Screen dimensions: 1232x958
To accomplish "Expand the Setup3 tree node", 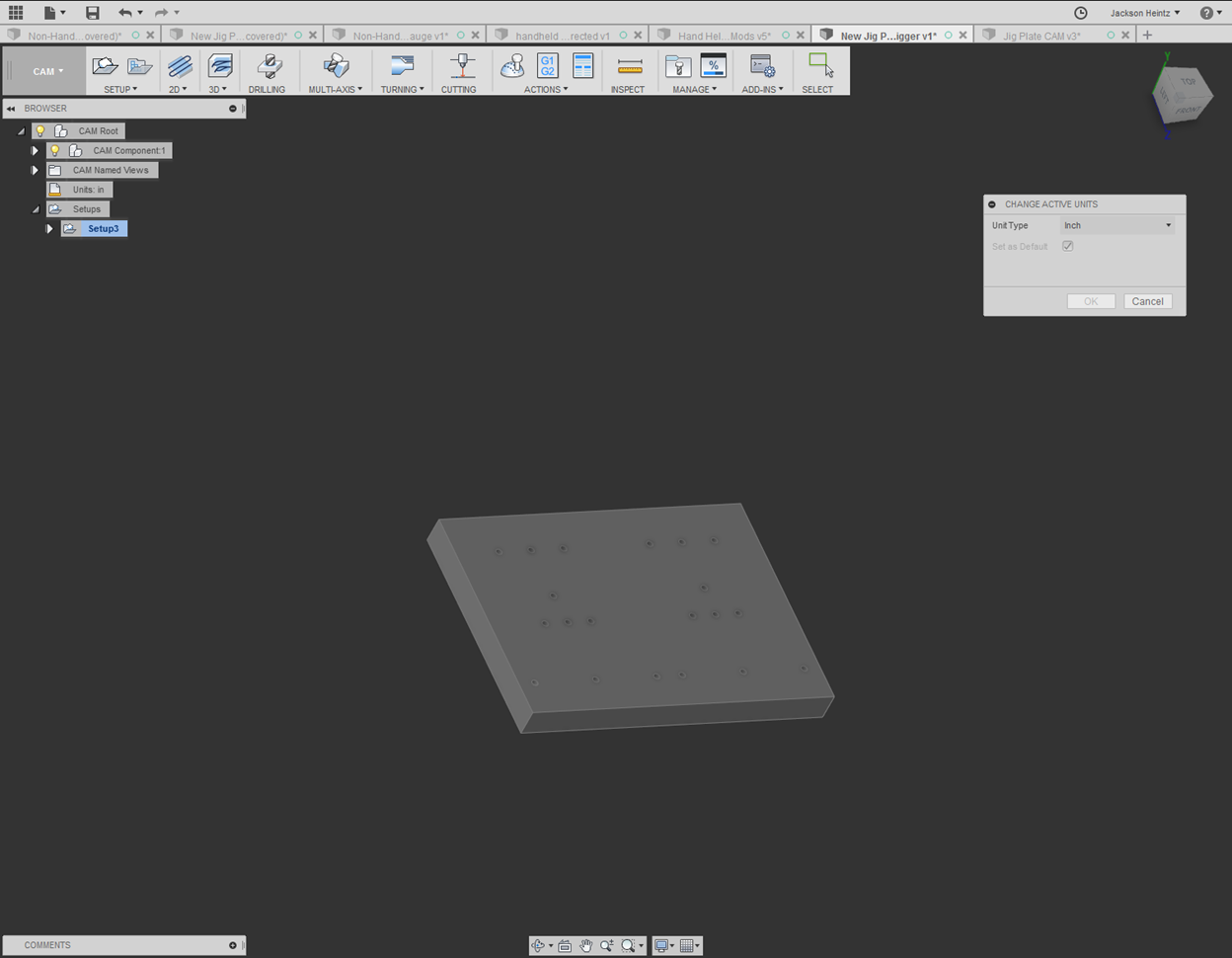I will tap(49, 228).
